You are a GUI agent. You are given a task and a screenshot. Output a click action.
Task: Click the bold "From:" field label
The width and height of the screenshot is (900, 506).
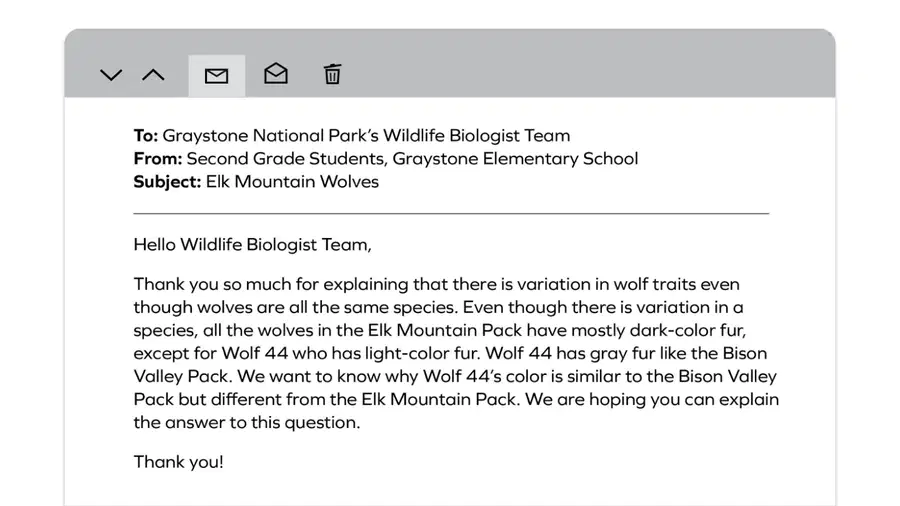coord(158,158)
